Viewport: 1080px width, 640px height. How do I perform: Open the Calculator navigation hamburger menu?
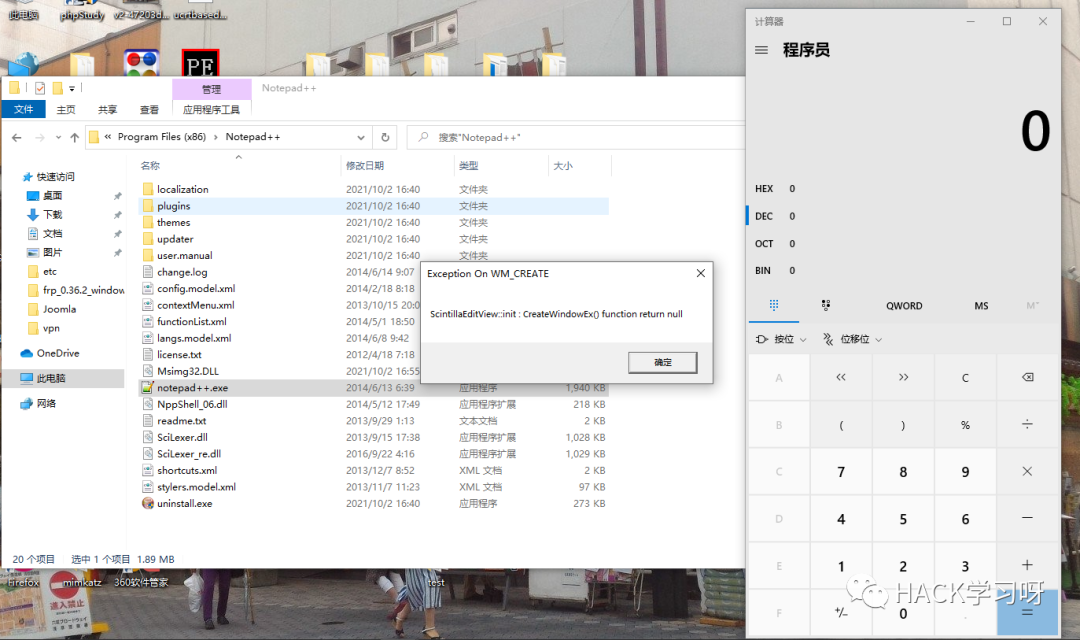pos(761,50)
